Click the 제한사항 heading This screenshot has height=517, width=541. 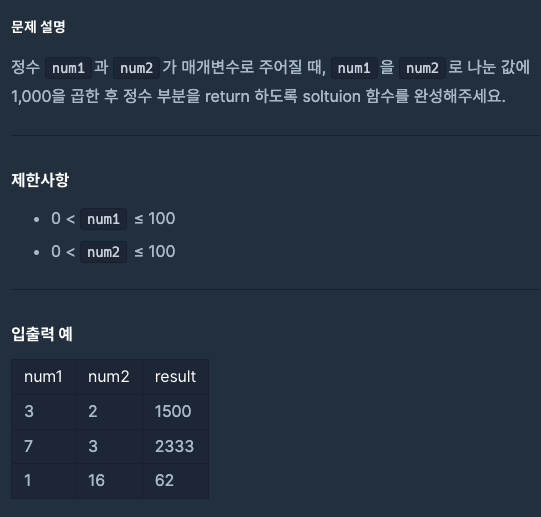pyautogui.click(x=40, y=180)
